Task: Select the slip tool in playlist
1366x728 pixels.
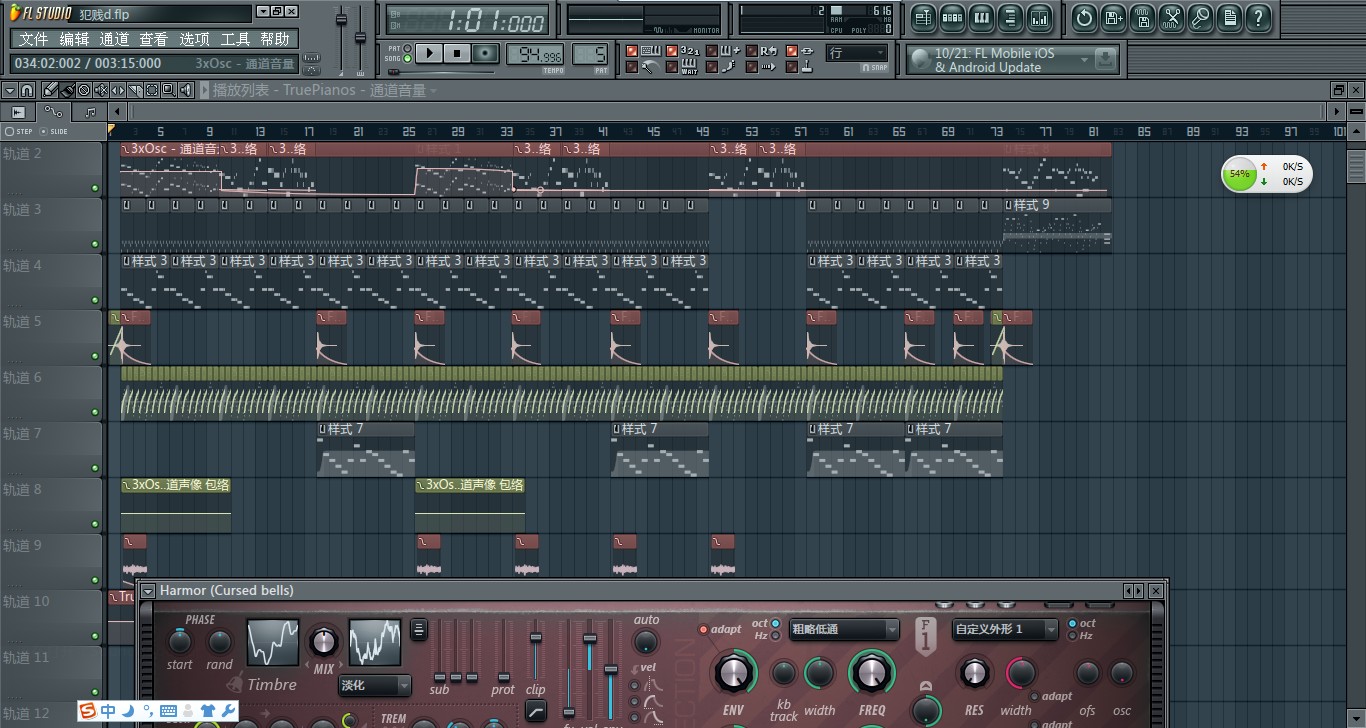Action: tap(118, 90)
